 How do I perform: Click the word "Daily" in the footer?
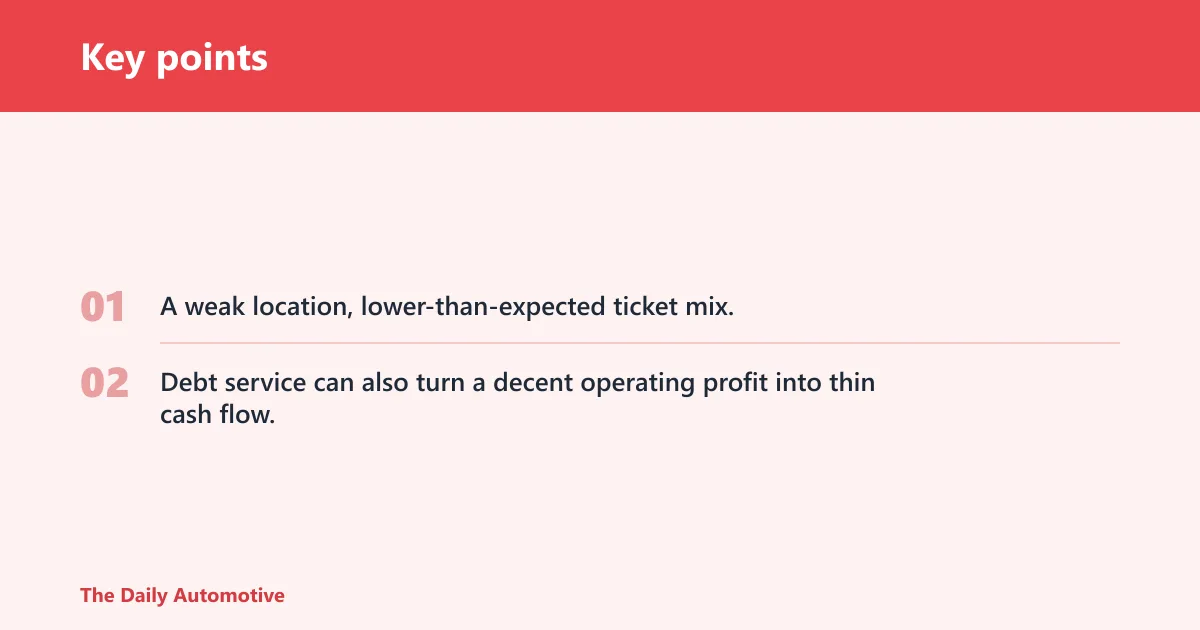click(144, 595)
